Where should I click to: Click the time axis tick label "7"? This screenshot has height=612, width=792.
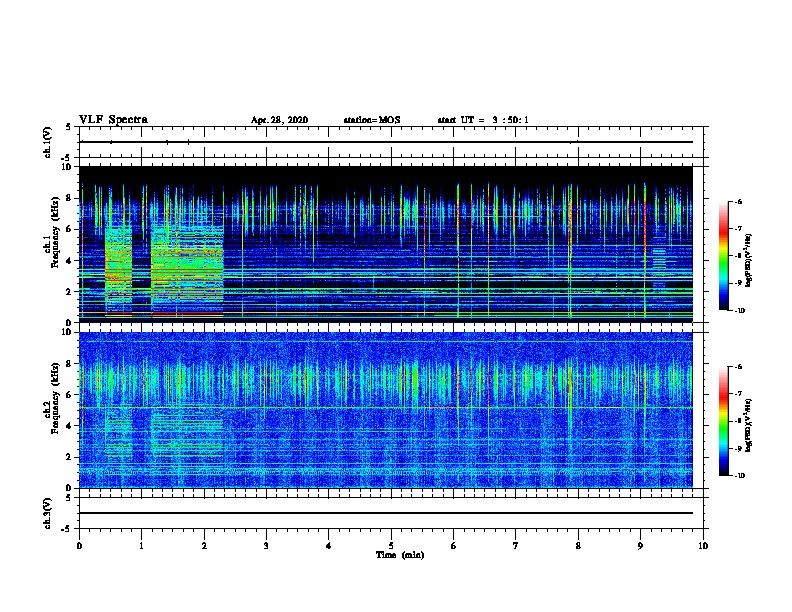[x=516, y=546]
